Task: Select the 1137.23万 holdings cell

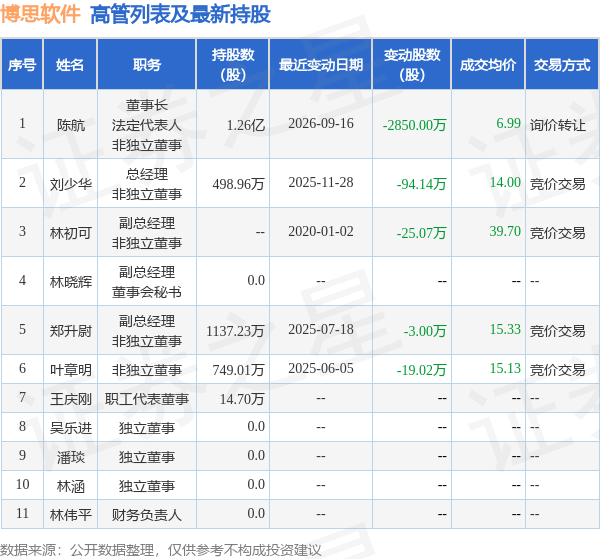Action: point(235,331)
